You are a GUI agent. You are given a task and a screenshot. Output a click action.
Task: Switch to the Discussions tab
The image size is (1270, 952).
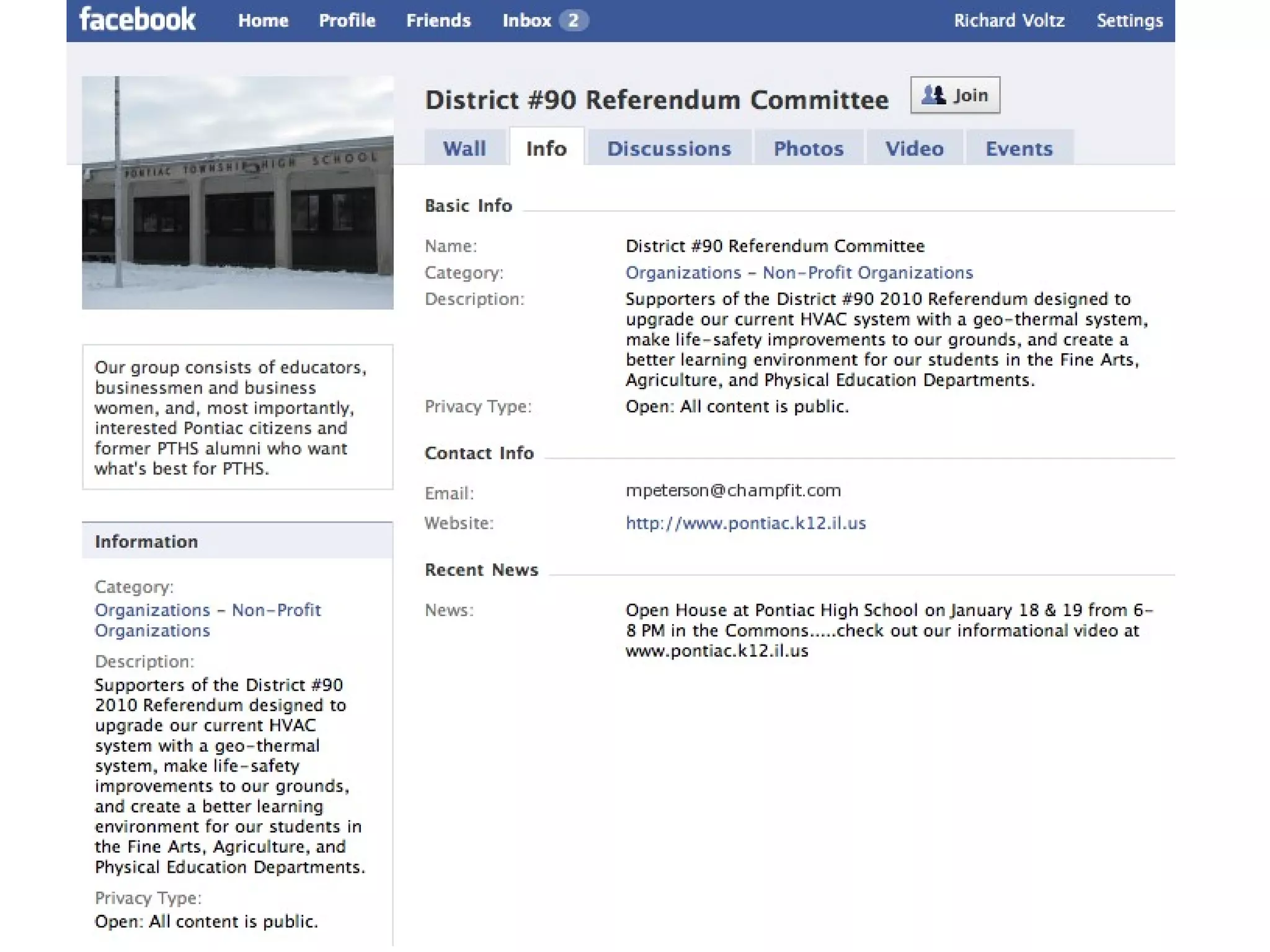(669, 149)
